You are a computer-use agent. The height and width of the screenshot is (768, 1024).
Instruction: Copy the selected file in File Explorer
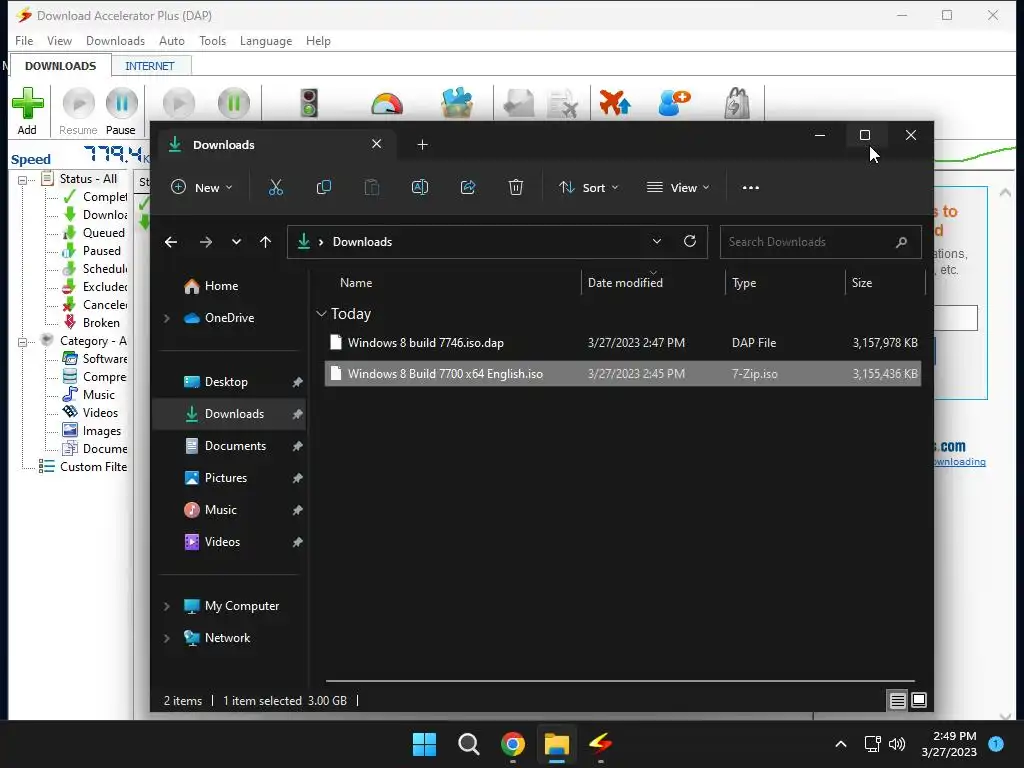click(x=324, y=187)
